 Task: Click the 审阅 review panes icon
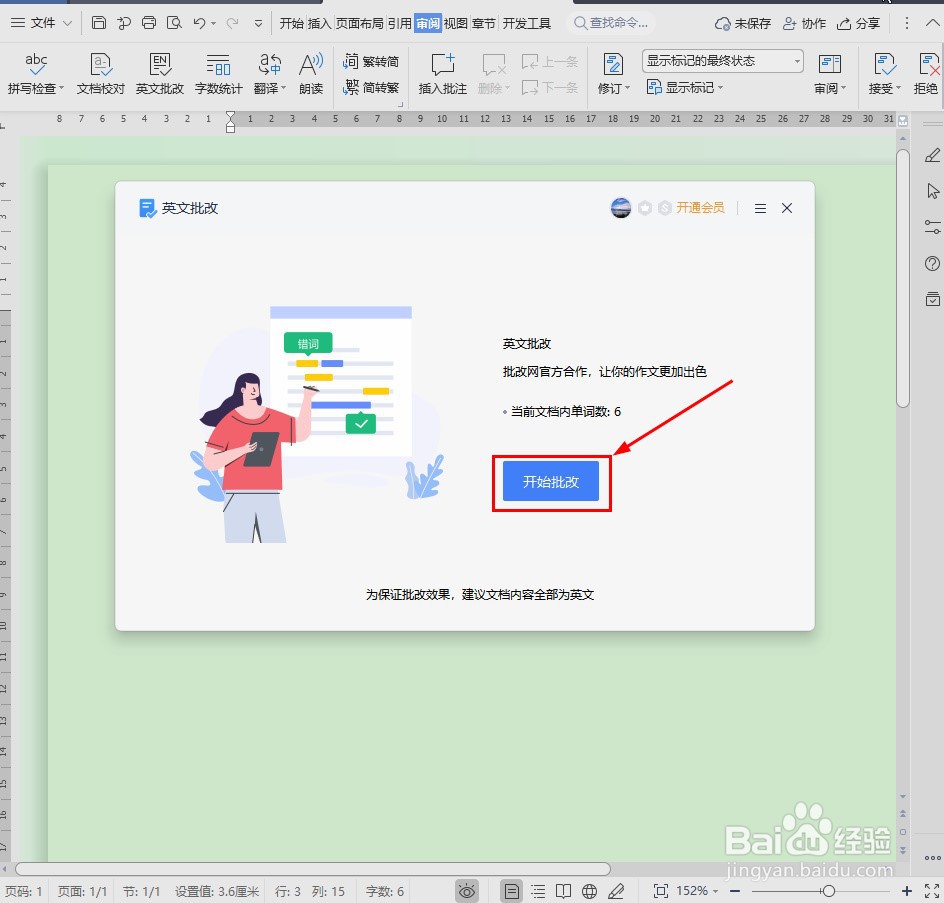pos(828,70)
